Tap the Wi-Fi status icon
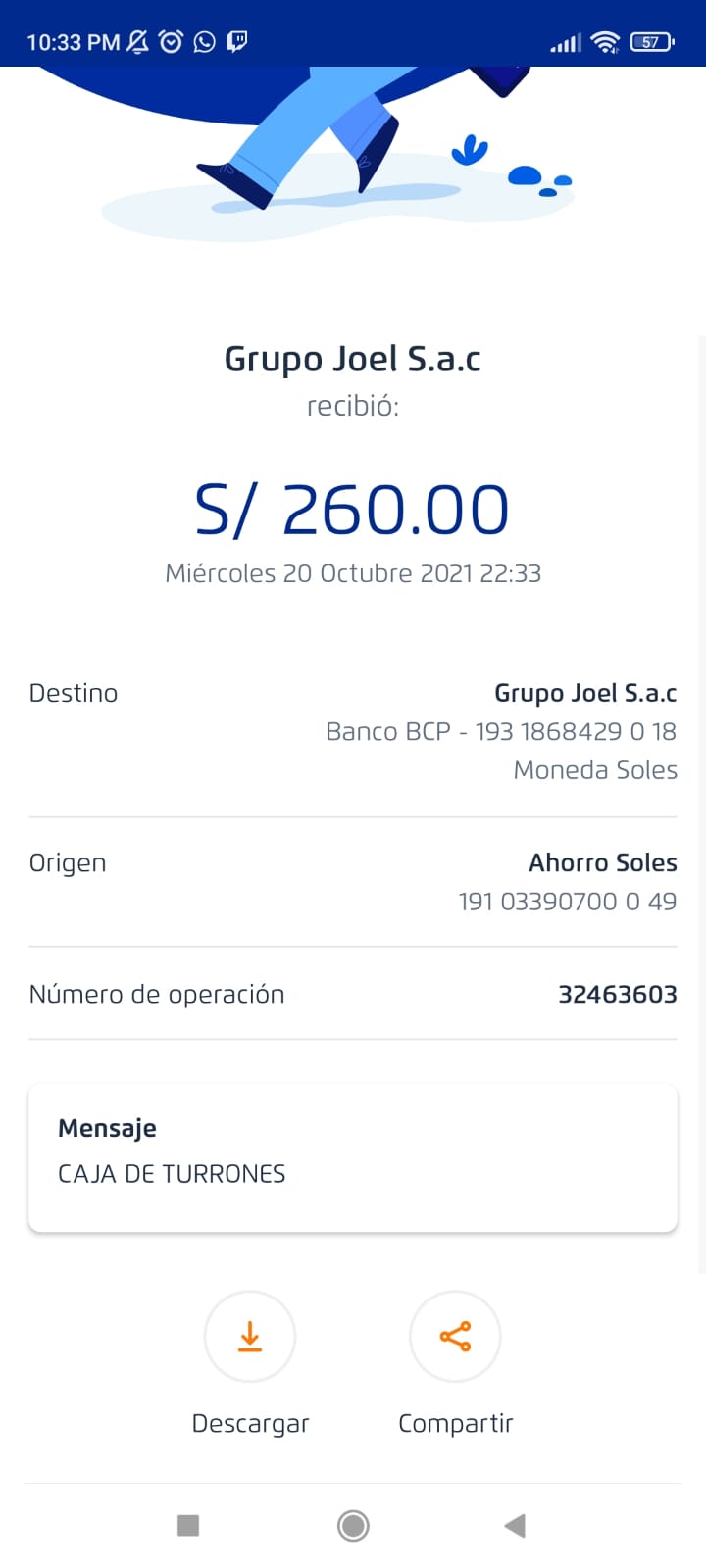706x1568 pixels. tap(606, 42)
